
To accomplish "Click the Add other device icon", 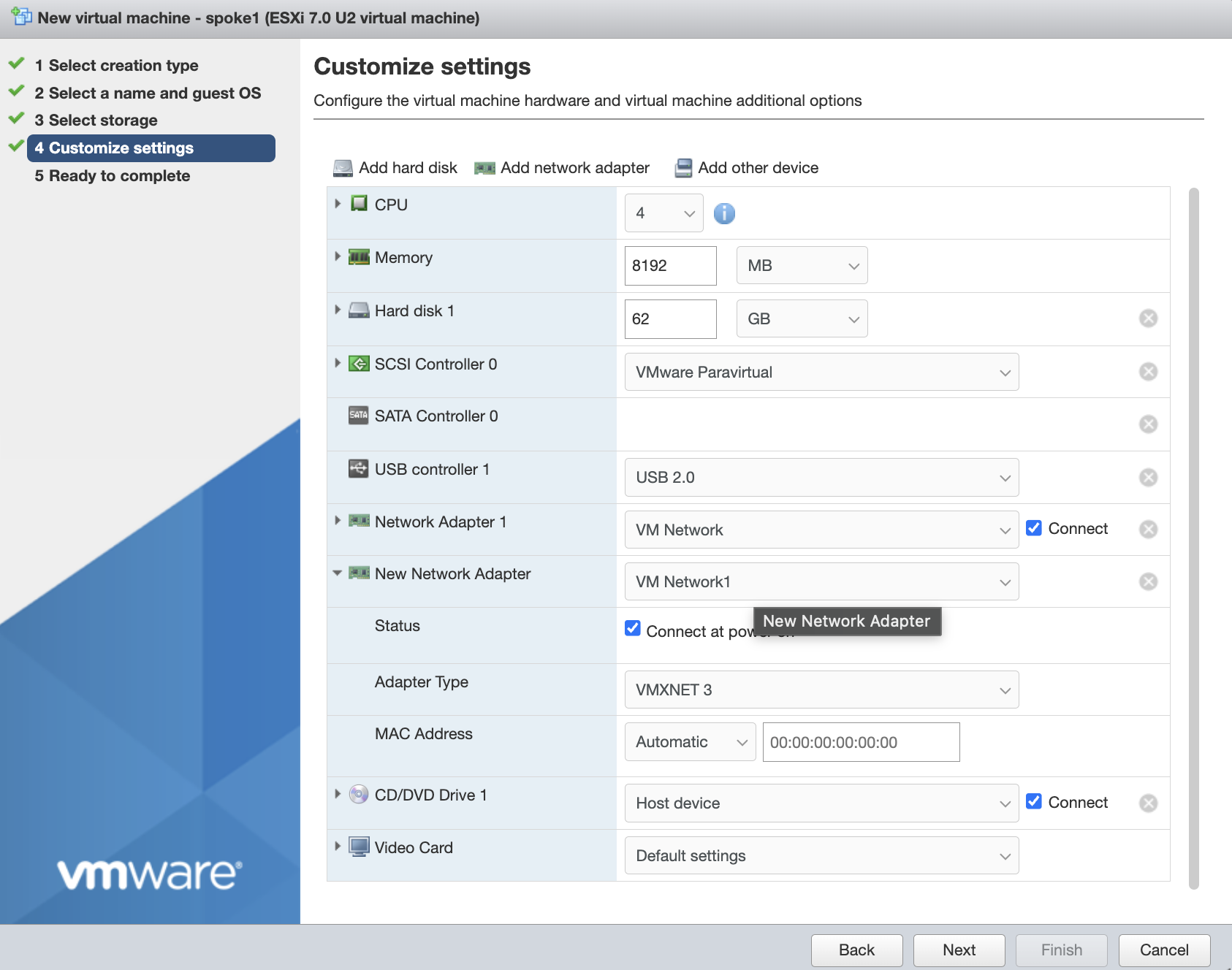I will (x=683, y=168).
